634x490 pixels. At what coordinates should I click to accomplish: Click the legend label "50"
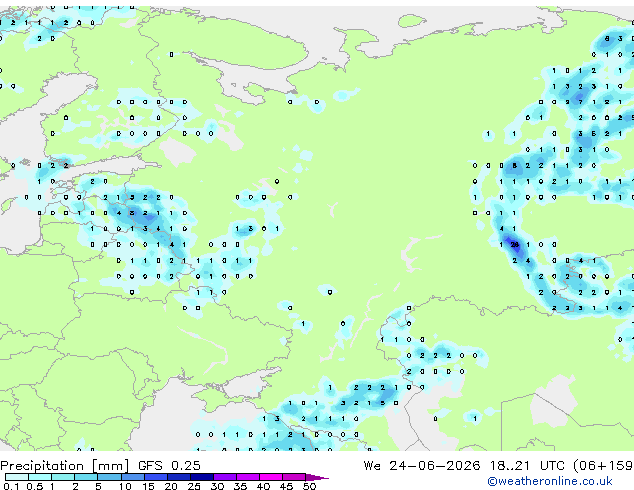pyautogui.click(x=309, y=486)
